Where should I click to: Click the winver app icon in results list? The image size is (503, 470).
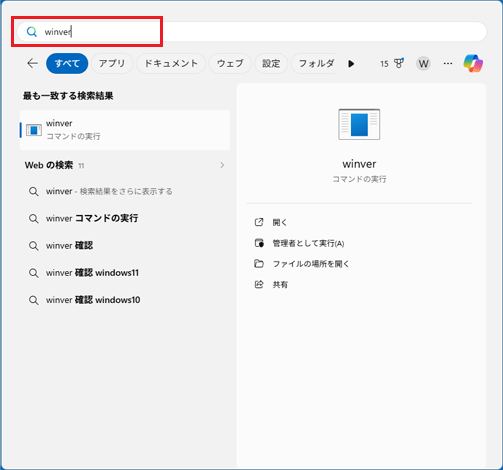(x=34, y=130)
